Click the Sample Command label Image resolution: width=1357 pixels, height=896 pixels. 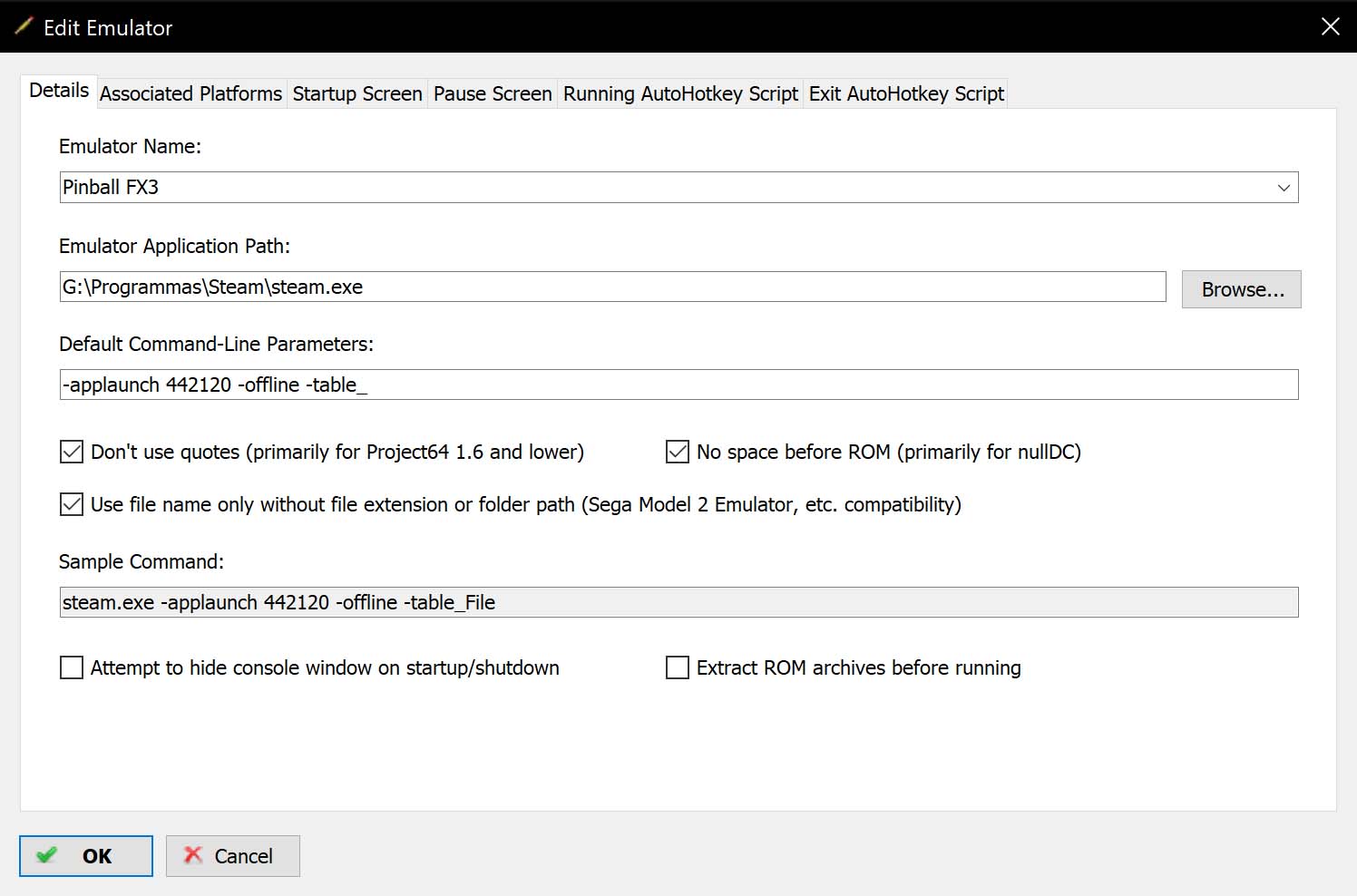pyautogui.click(x=141, y=561)
